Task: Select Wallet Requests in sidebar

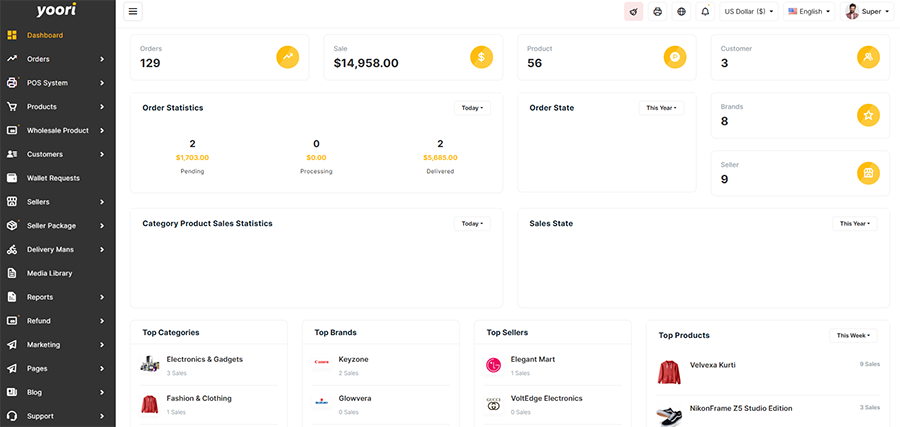Action: (x=57, y=178)
